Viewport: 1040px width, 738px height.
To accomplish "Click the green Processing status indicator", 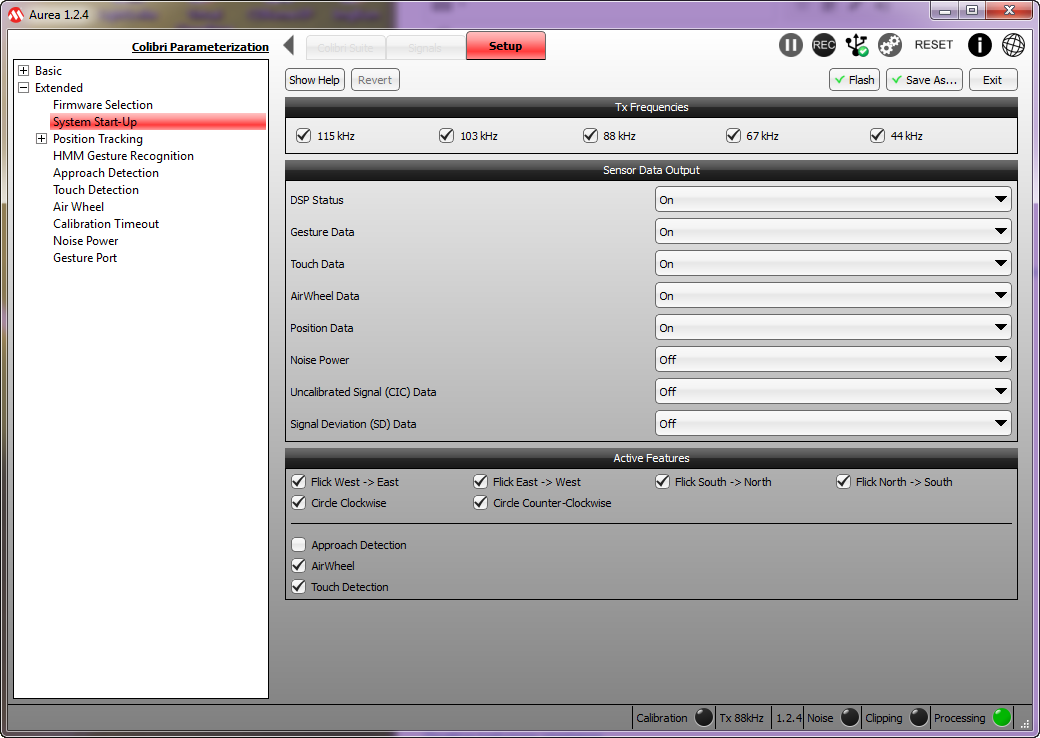I will 1002,717.
